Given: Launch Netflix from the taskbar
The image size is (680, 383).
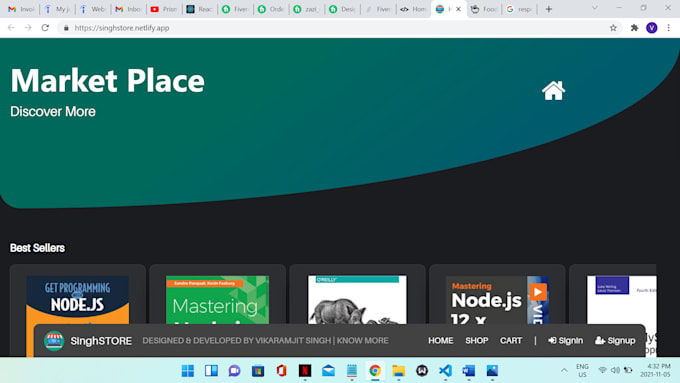Looking at the screenshot, I should pos(305,371).
